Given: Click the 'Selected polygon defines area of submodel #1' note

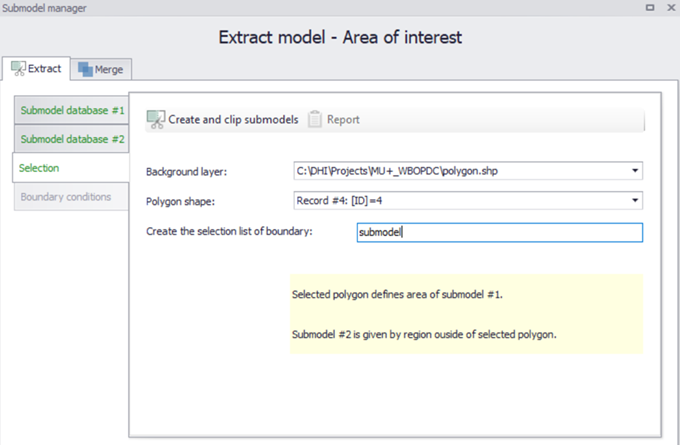Looking at the screenshot, I should coord(397,294).
